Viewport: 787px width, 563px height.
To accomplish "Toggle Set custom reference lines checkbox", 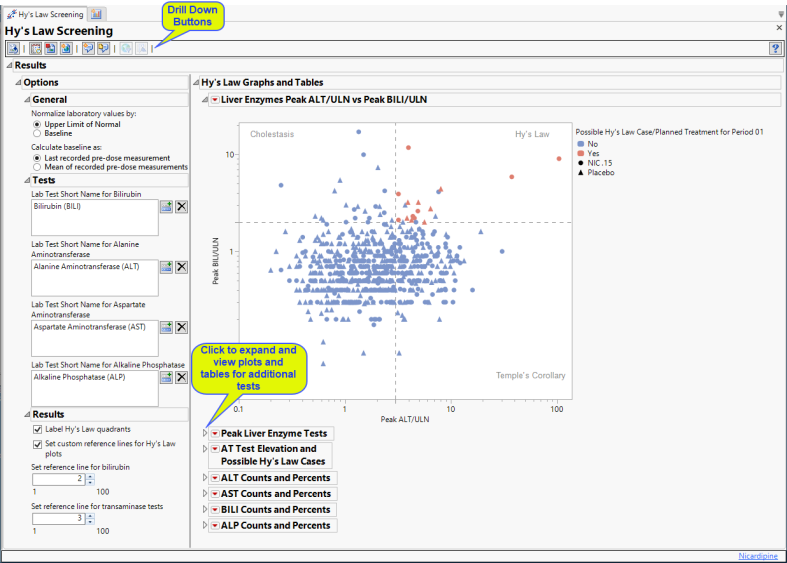I will (x=37, y=445).
